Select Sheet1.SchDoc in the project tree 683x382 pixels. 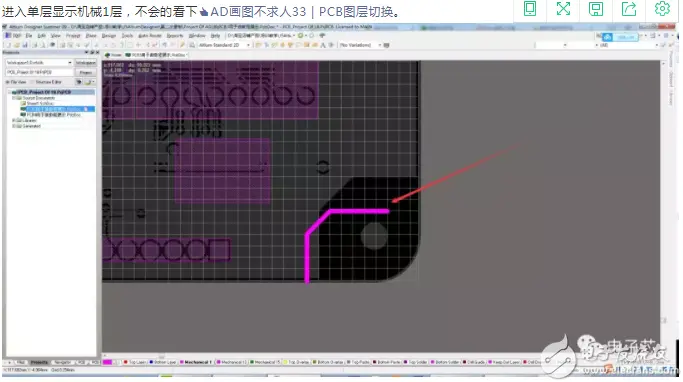point(37,103)
